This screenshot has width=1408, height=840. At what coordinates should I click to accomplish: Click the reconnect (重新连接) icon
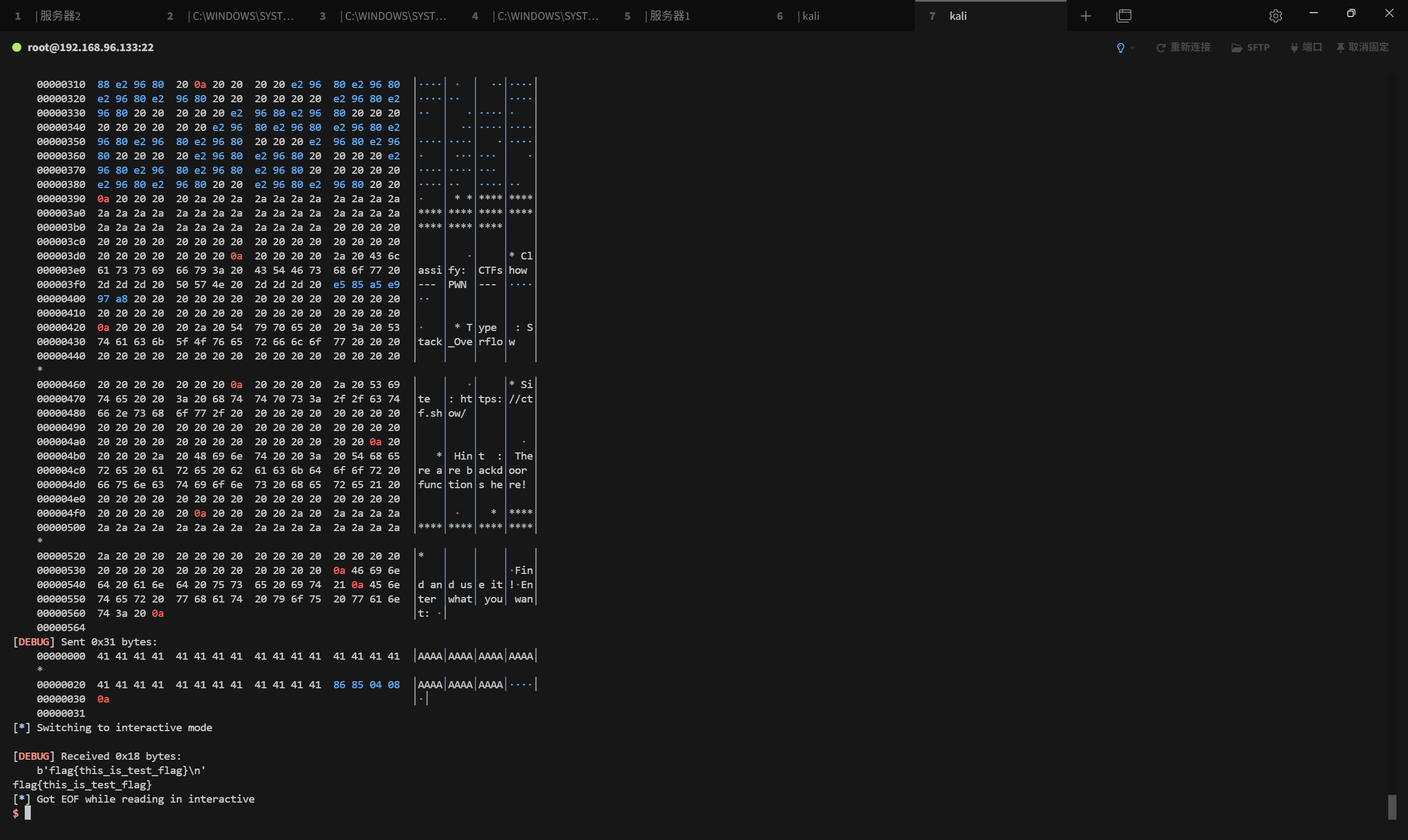1182,47
